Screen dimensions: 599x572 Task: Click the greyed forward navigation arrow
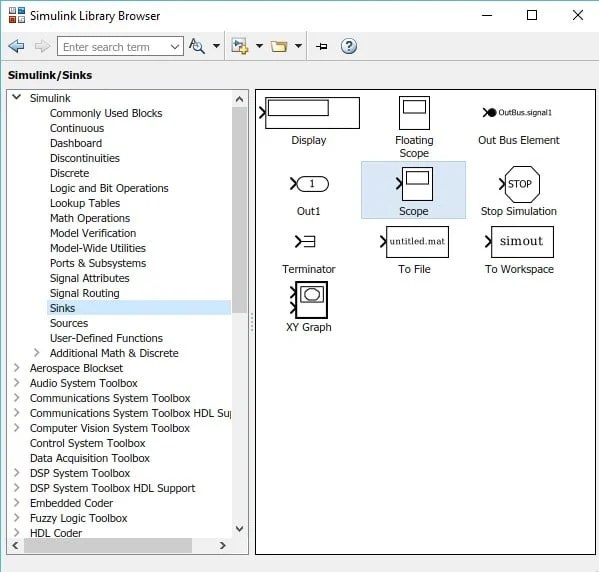(42, 46)
